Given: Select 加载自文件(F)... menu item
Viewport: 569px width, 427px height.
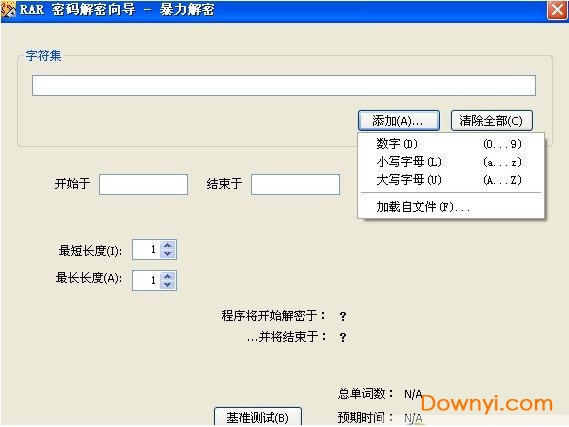Looking at the screenshot, I should coord(450,207).
